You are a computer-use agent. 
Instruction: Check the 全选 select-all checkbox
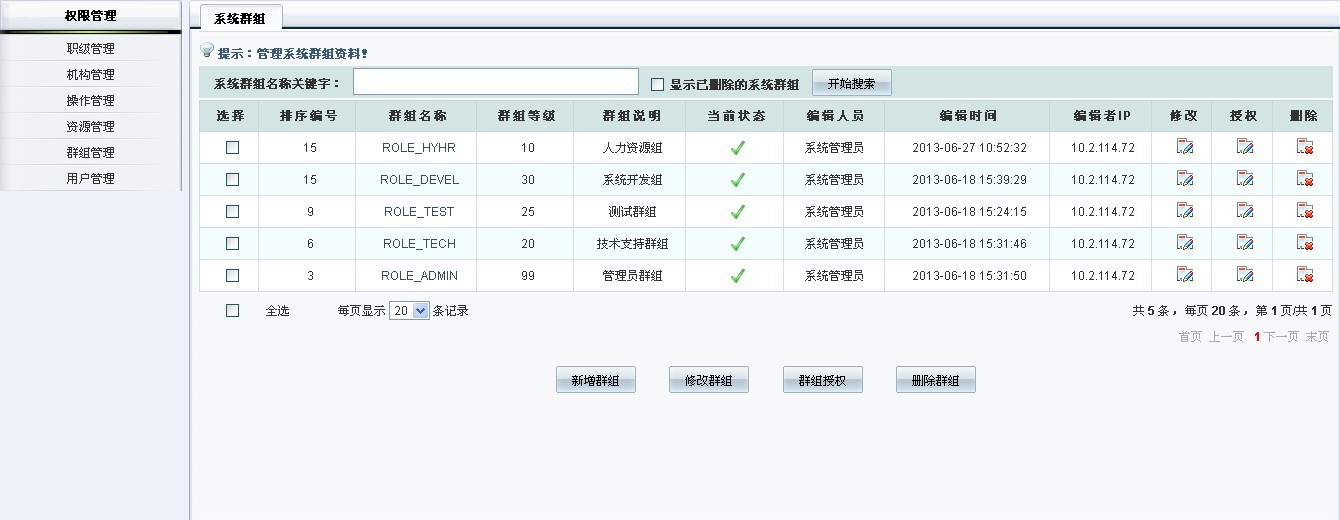232,311
